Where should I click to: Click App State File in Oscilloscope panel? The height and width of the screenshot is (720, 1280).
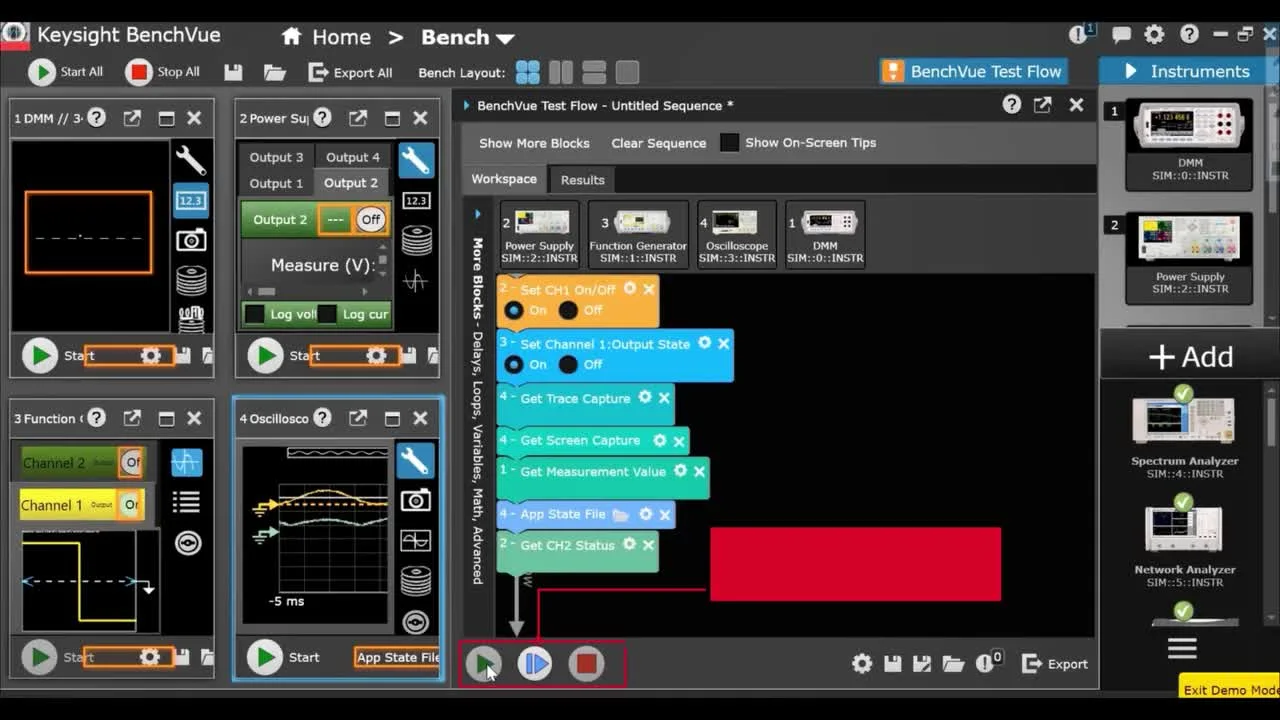pos(398,657)
